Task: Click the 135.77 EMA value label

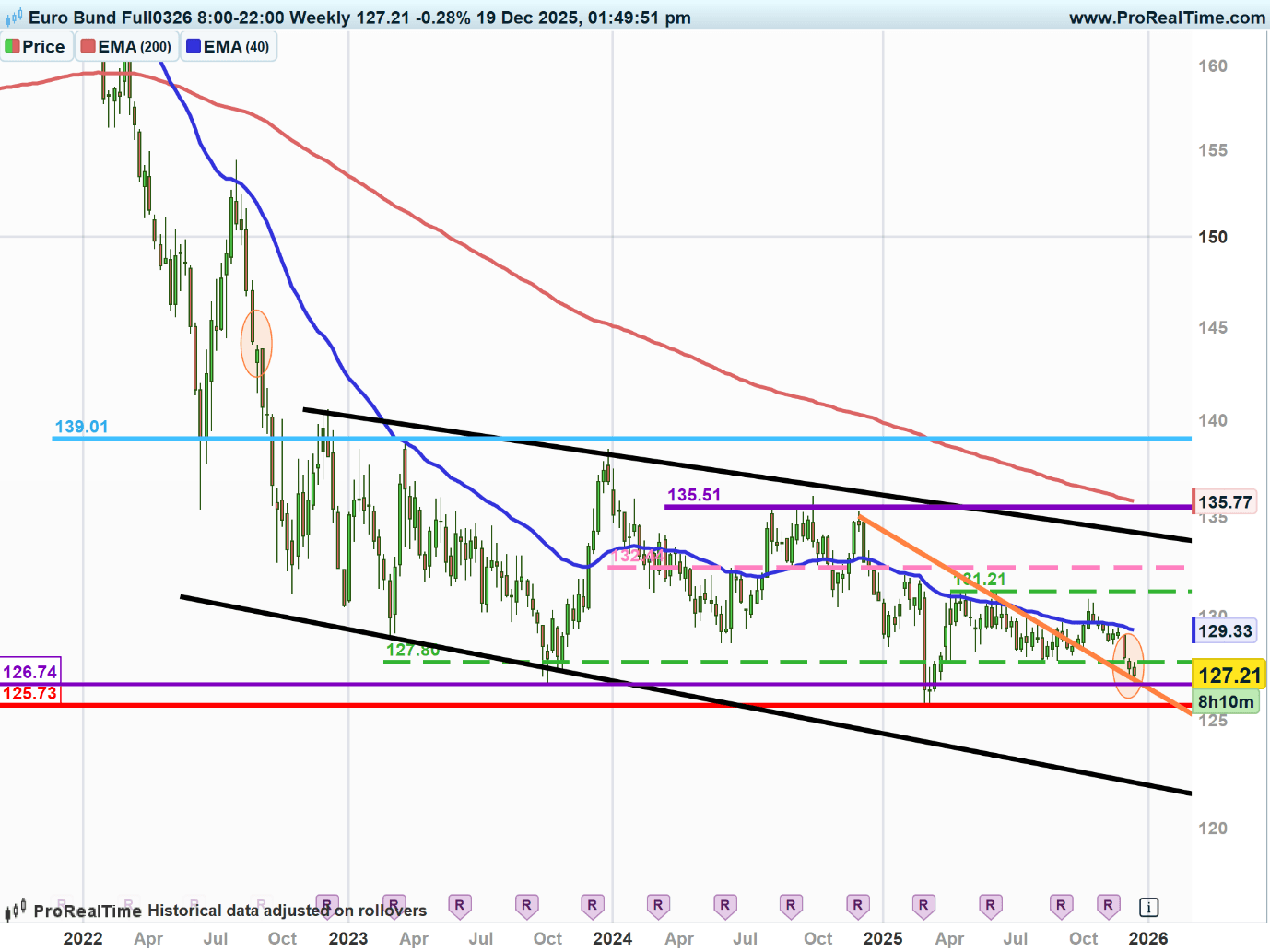Action: 1225,502
